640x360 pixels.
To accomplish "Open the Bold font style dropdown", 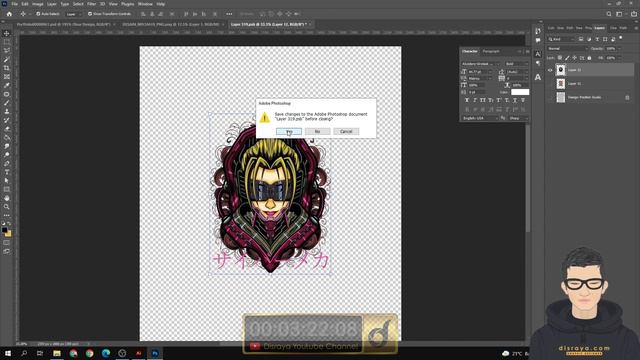I will [516, 64].
